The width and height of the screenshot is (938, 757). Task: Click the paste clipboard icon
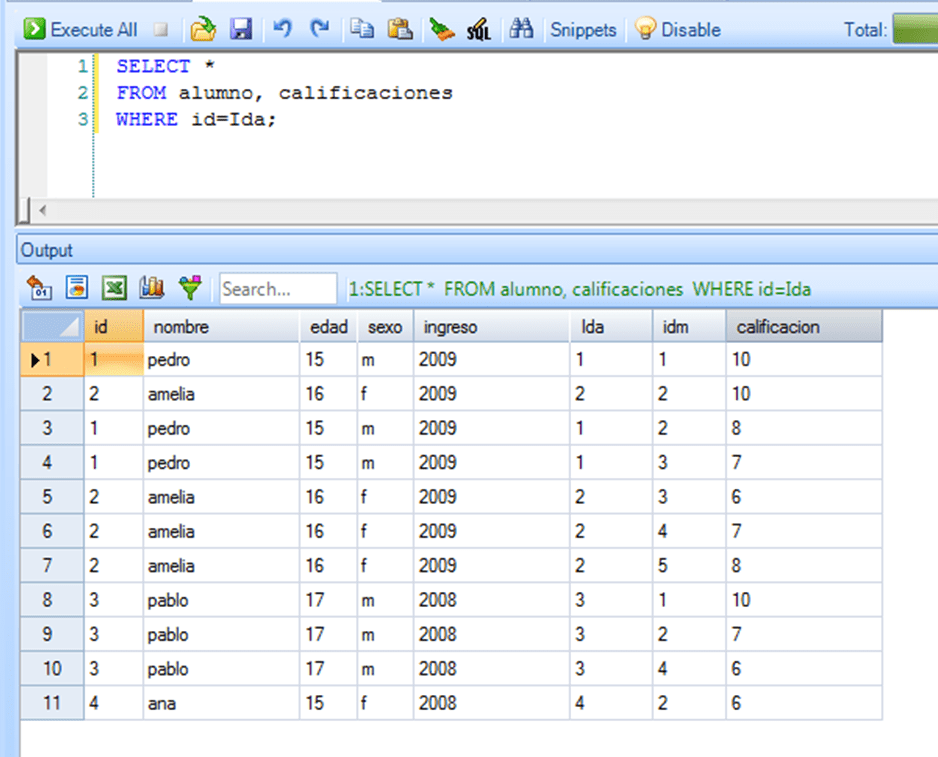click(x=400, y=29)
